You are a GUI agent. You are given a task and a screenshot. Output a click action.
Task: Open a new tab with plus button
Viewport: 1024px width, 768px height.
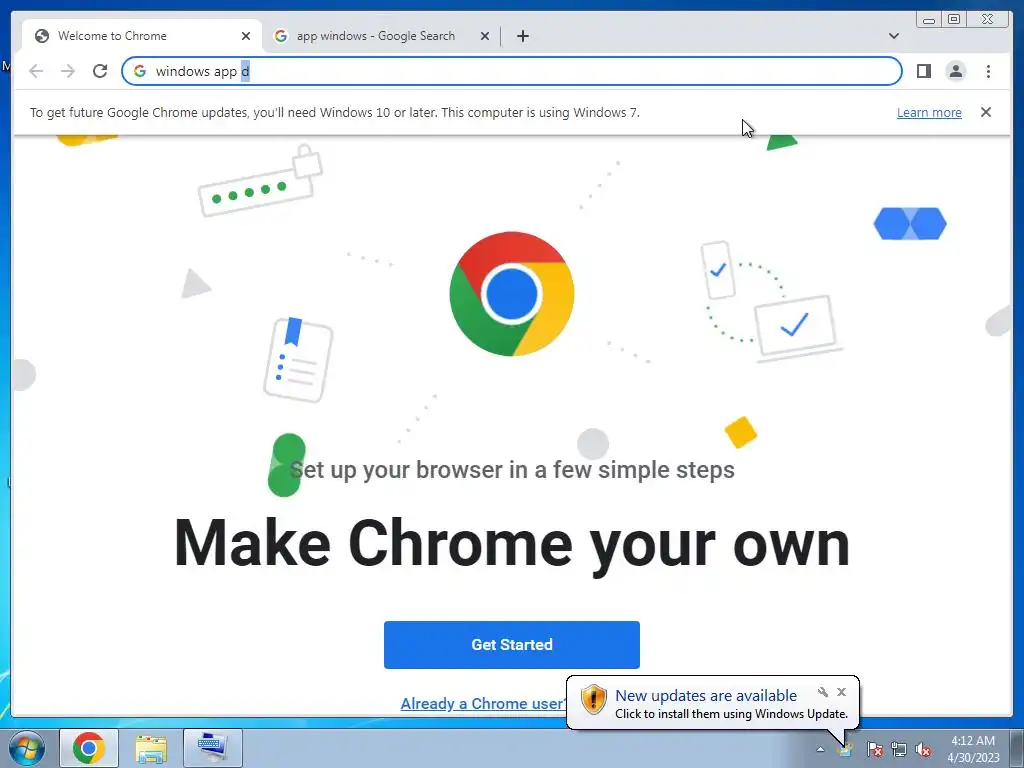(x=522, y=36)
